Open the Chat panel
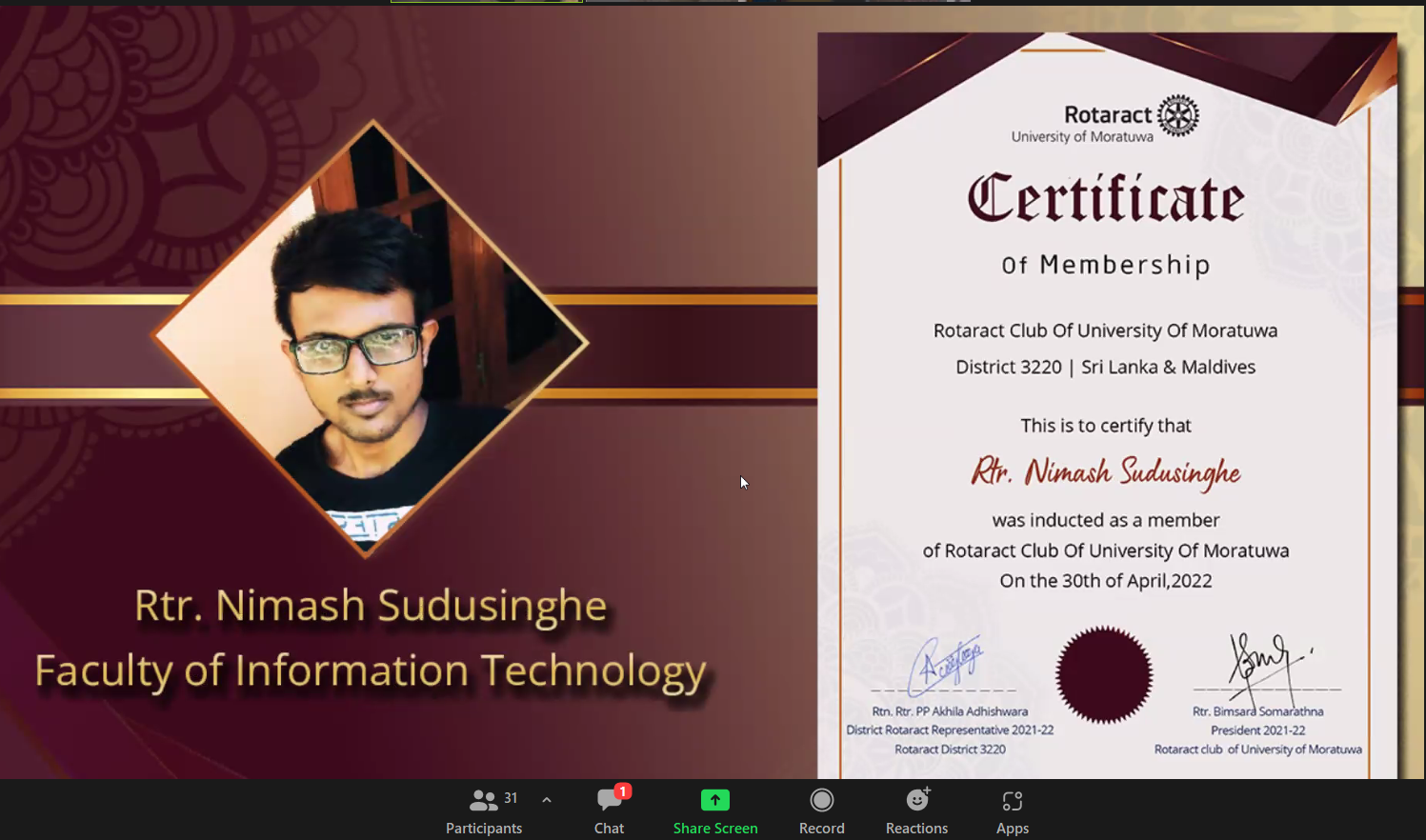This screenshot has width=1426, height=840. tap(610, 811)
